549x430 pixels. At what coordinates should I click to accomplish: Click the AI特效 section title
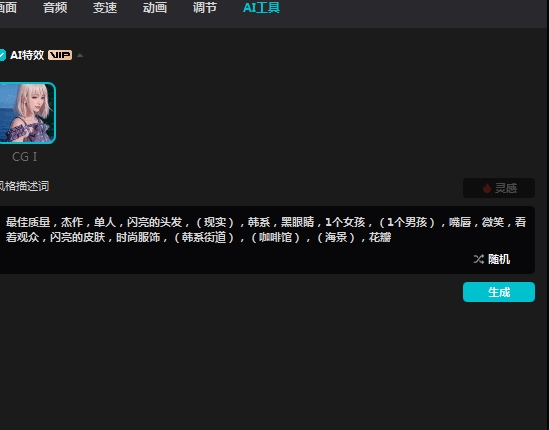(x=27, y=55)
